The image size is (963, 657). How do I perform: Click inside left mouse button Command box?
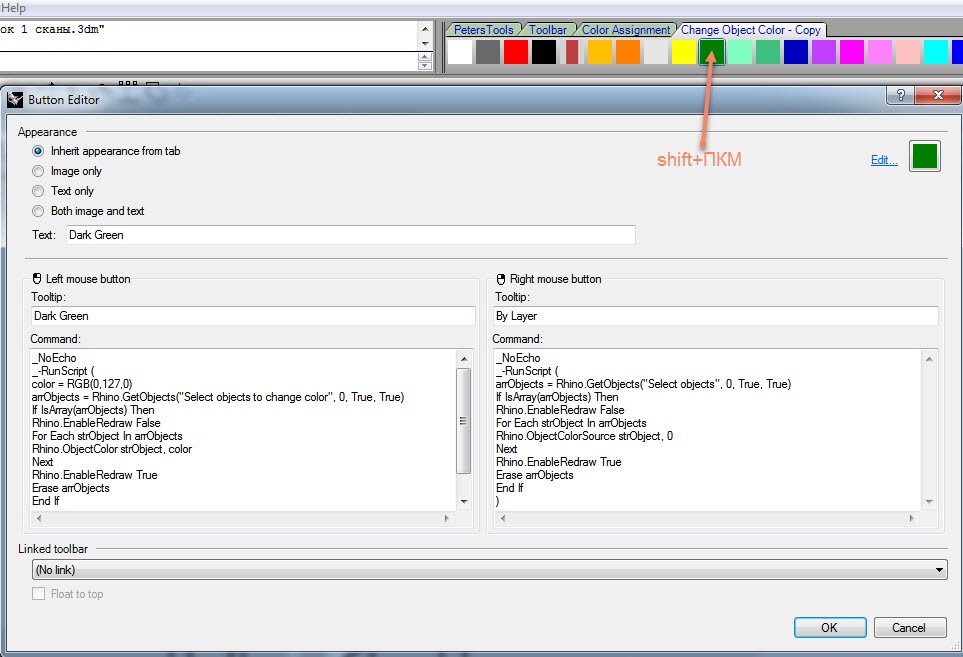243,430
